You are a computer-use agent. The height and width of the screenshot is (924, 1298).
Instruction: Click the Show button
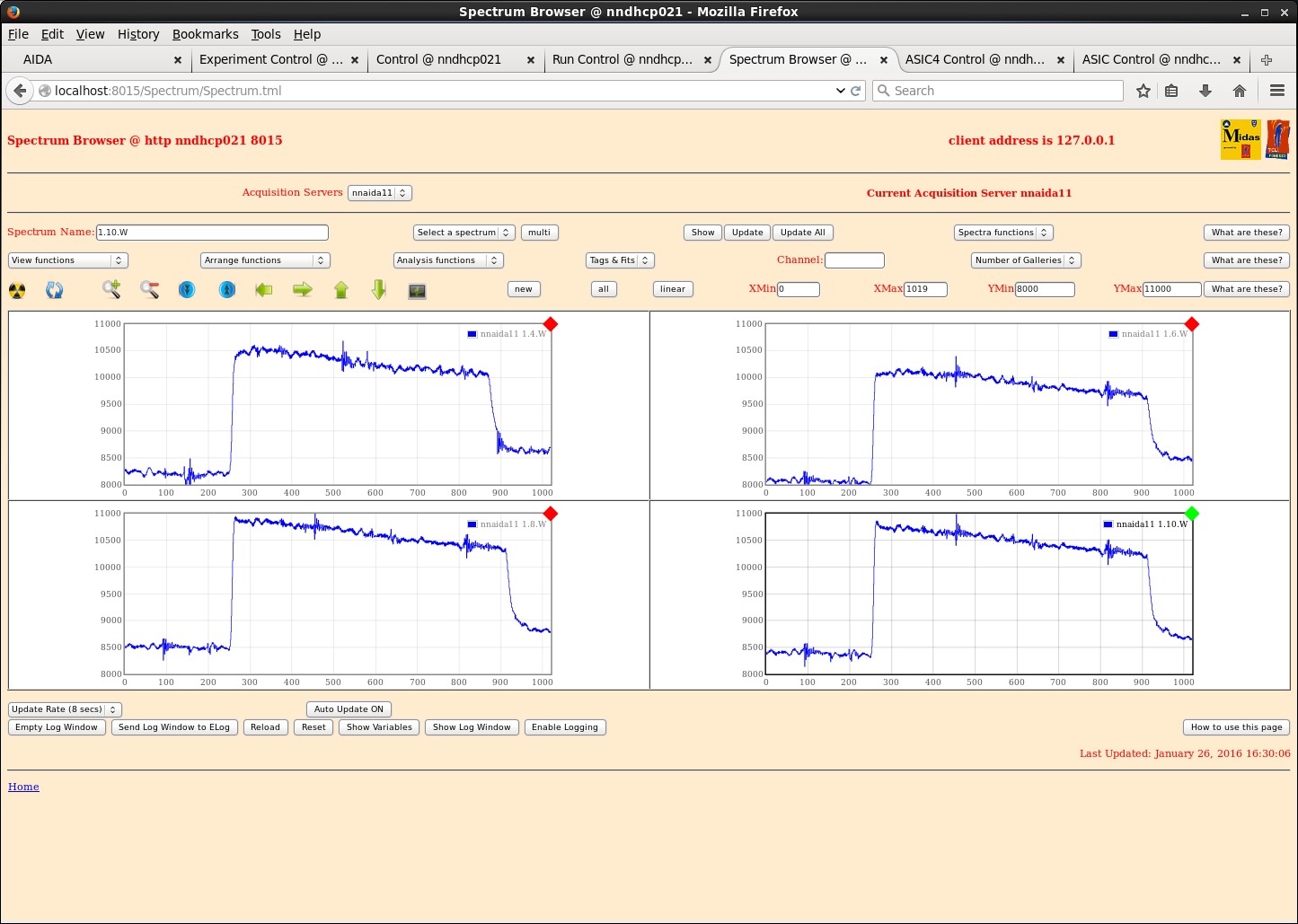coord(703,233)
